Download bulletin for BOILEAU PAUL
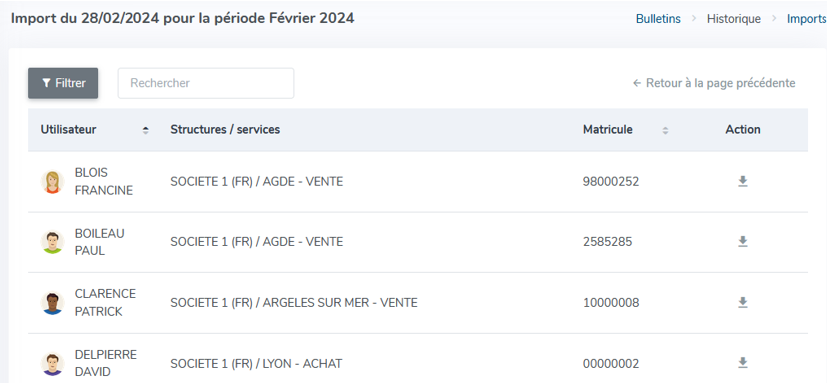Image resolution: width=827 pixels, height=383 pixels. coord(743,242)
